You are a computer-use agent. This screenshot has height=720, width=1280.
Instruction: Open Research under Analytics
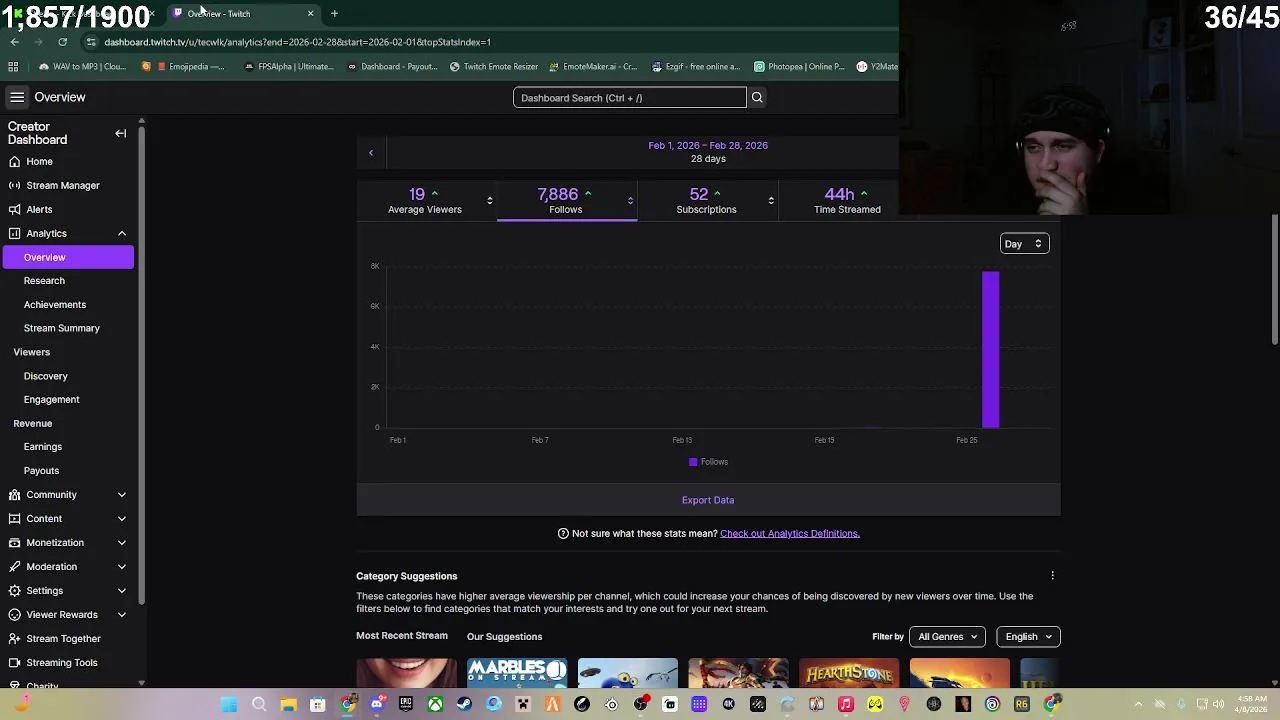coord(44,281)
